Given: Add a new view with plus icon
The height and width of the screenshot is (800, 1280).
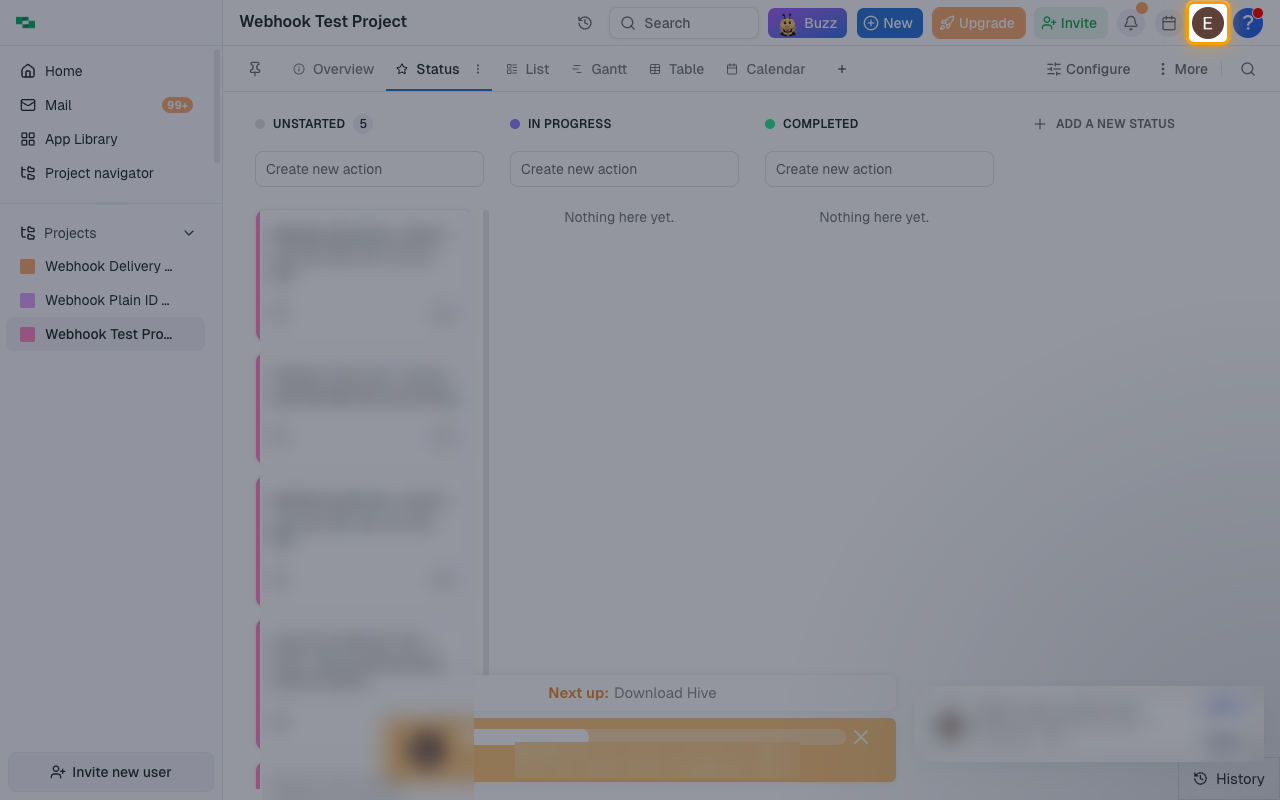Looking at the screenshot, I should 842,69.
